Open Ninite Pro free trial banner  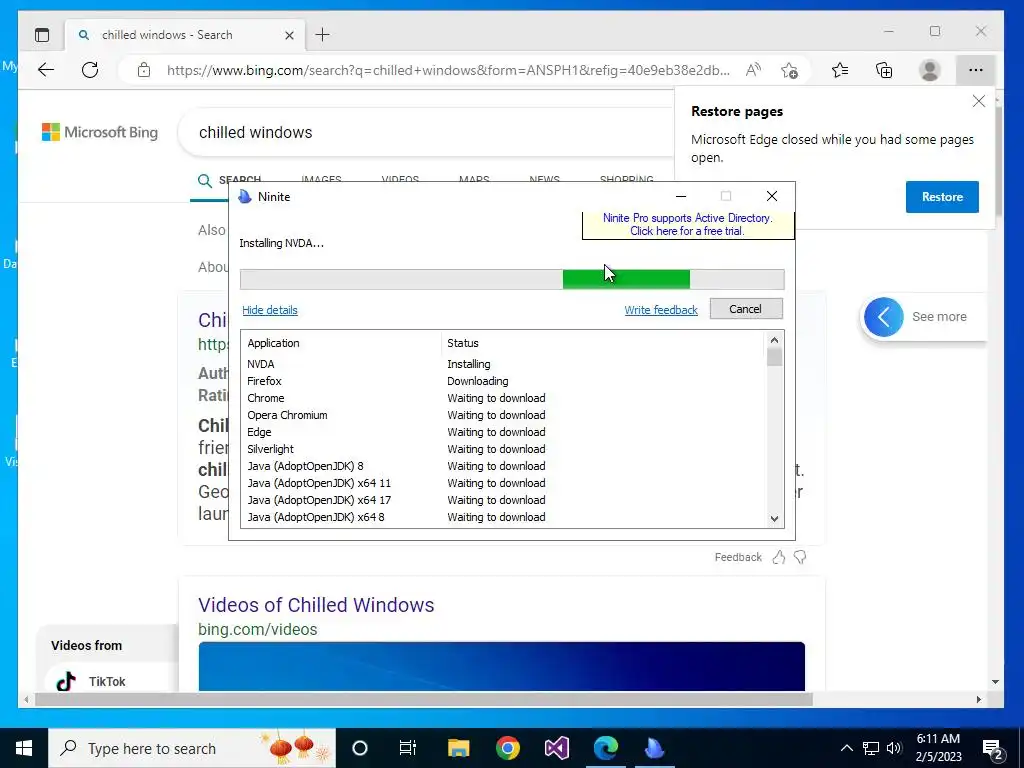pos(688,225)
